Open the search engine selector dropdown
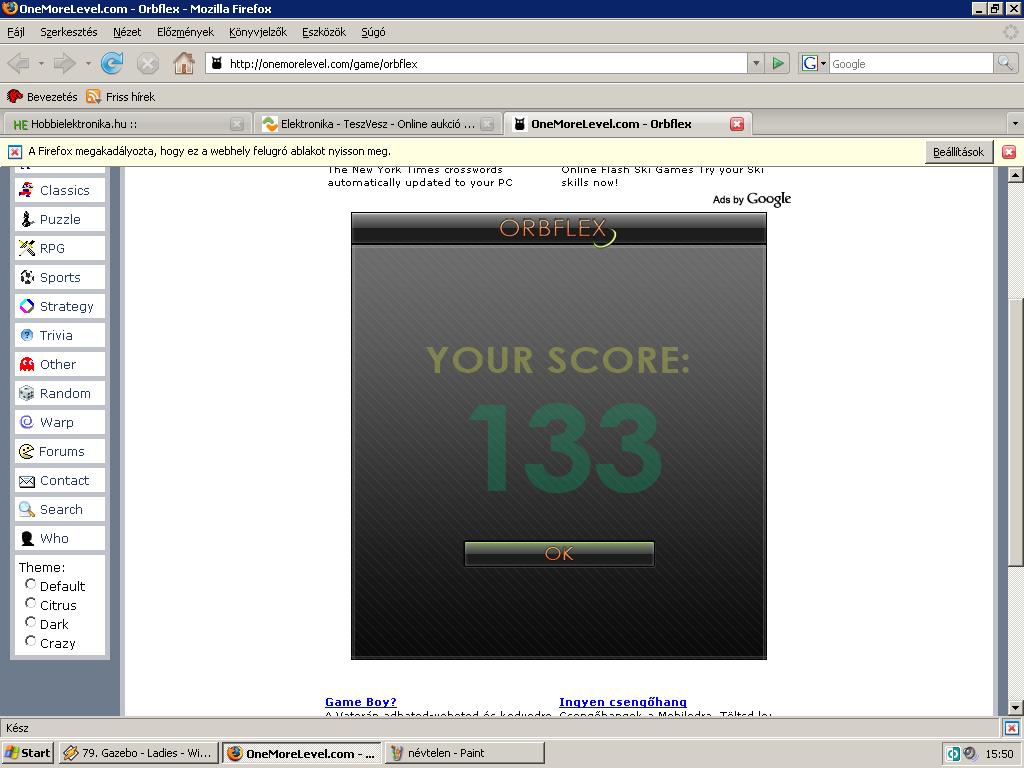The height and width of the screenshot is (768, 1024). click(x=813, y=63)
